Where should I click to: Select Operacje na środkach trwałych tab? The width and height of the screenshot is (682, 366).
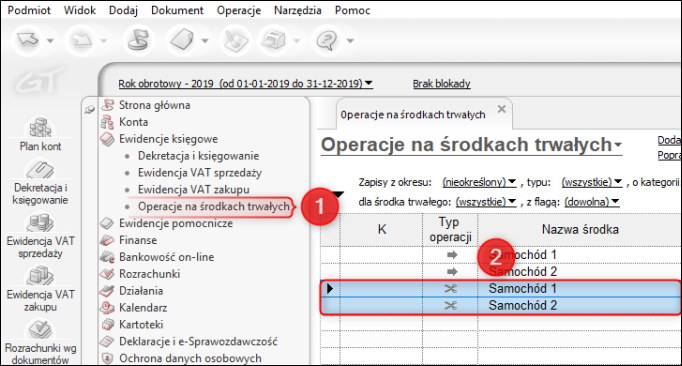point(413,115)
